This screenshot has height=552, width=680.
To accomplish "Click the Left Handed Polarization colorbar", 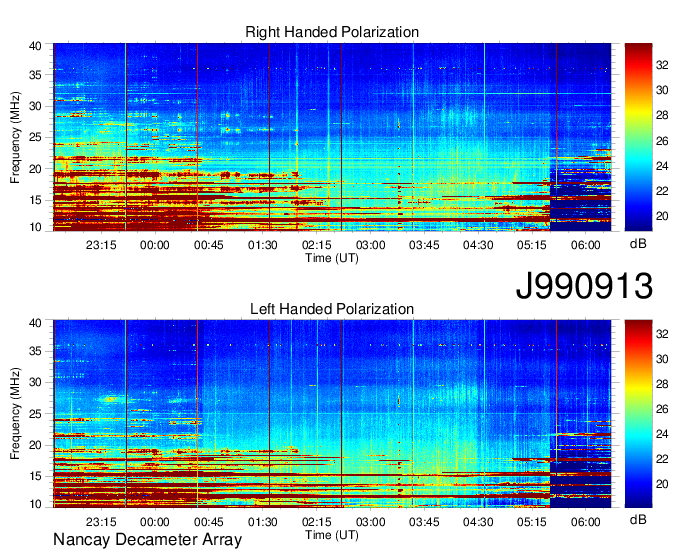I will (x=638, y=414).
